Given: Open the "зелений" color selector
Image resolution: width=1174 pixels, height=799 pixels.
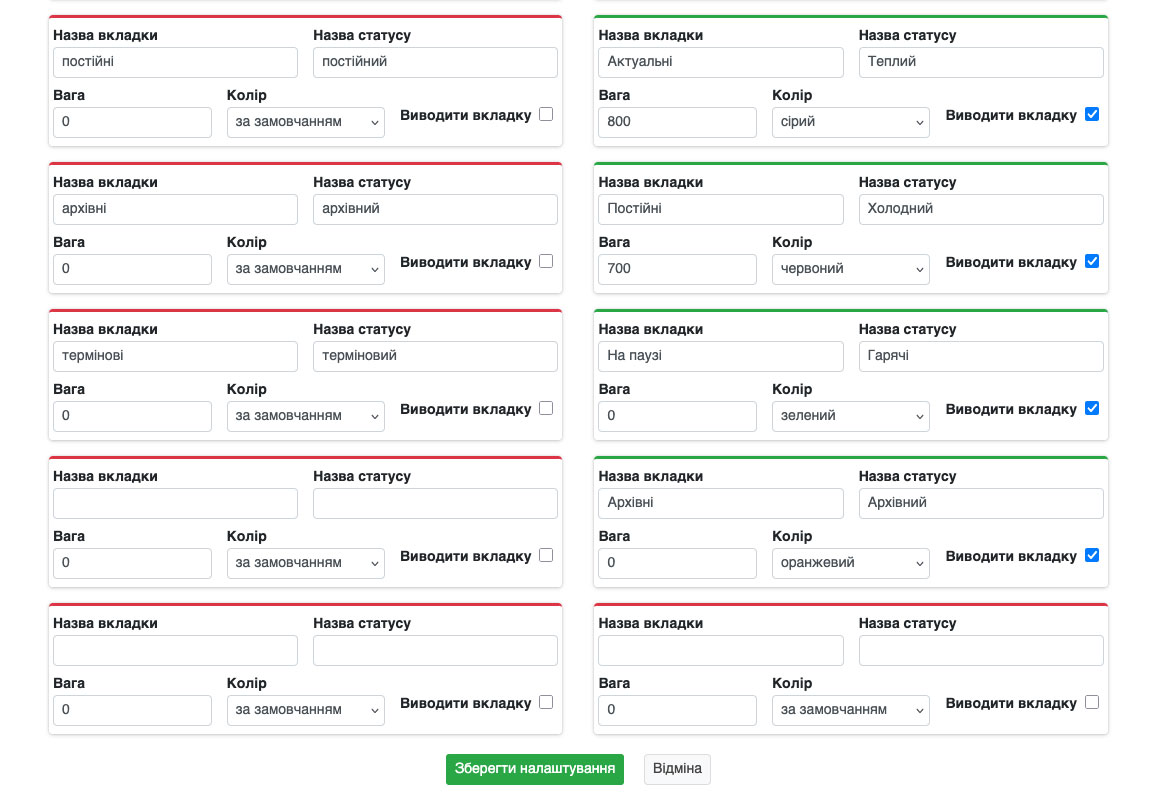Looking at the screenshot, I should point(850,416).
